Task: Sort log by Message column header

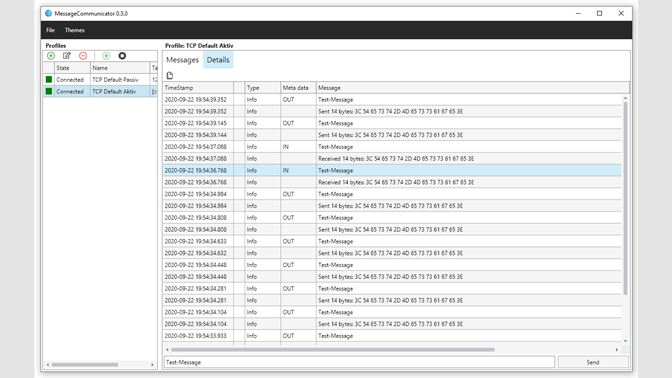Action: pos(473,87)
